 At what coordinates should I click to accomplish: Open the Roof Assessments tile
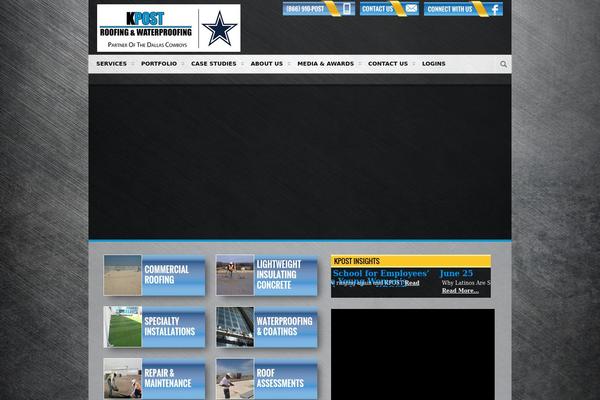[267, 379]
